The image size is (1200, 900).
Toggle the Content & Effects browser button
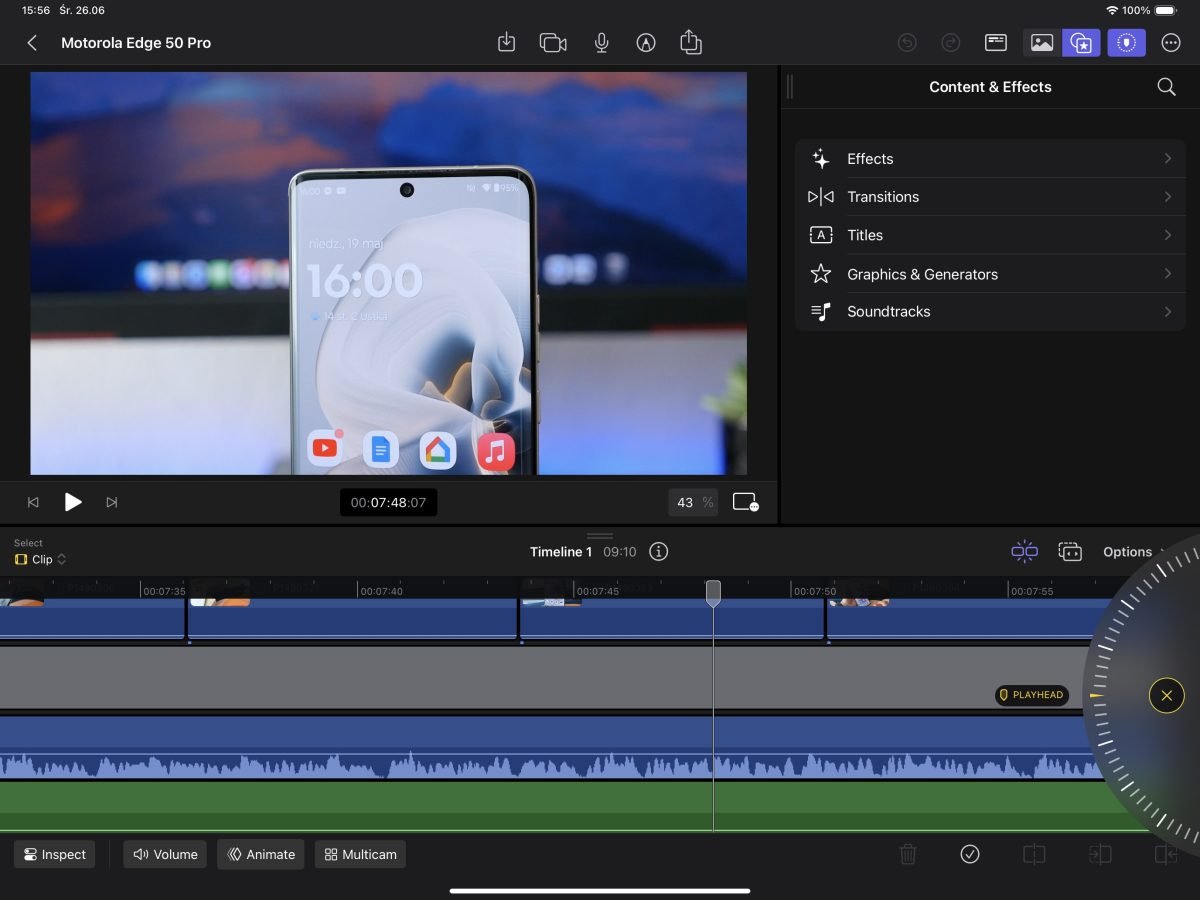pos(1081,43)
